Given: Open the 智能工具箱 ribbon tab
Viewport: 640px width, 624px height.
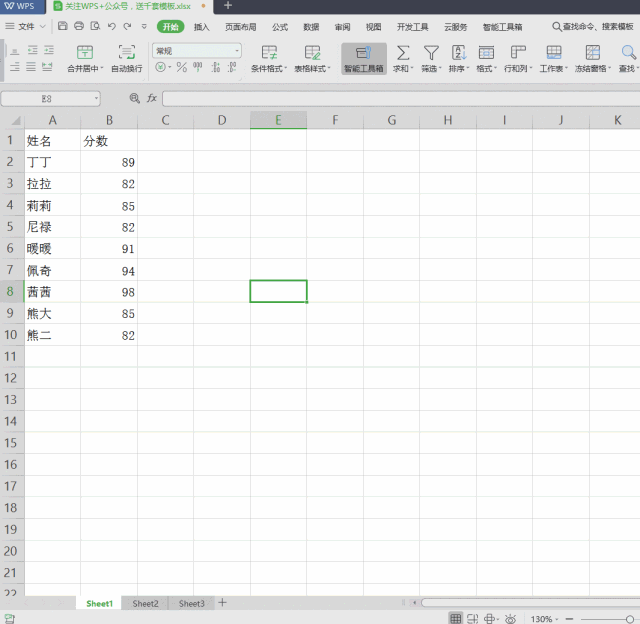Looking at the screenshot, I should click(x=502, y=27).
